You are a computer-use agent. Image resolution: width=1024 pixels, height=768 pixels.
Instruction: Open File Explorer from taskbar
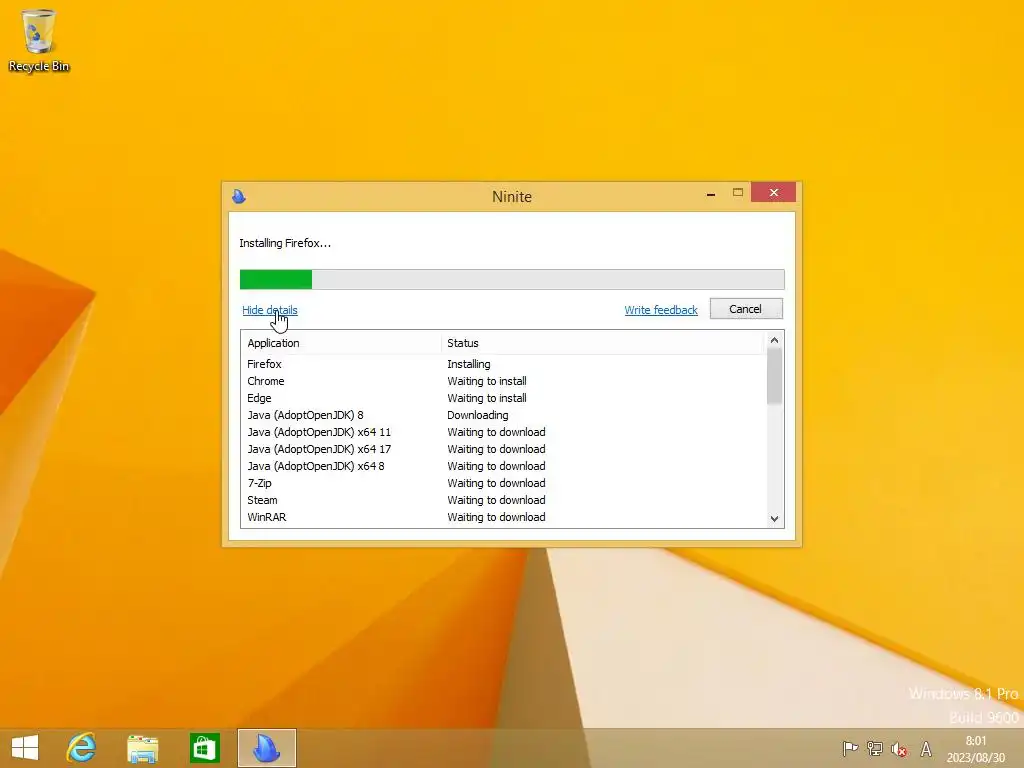click(142, 748)
